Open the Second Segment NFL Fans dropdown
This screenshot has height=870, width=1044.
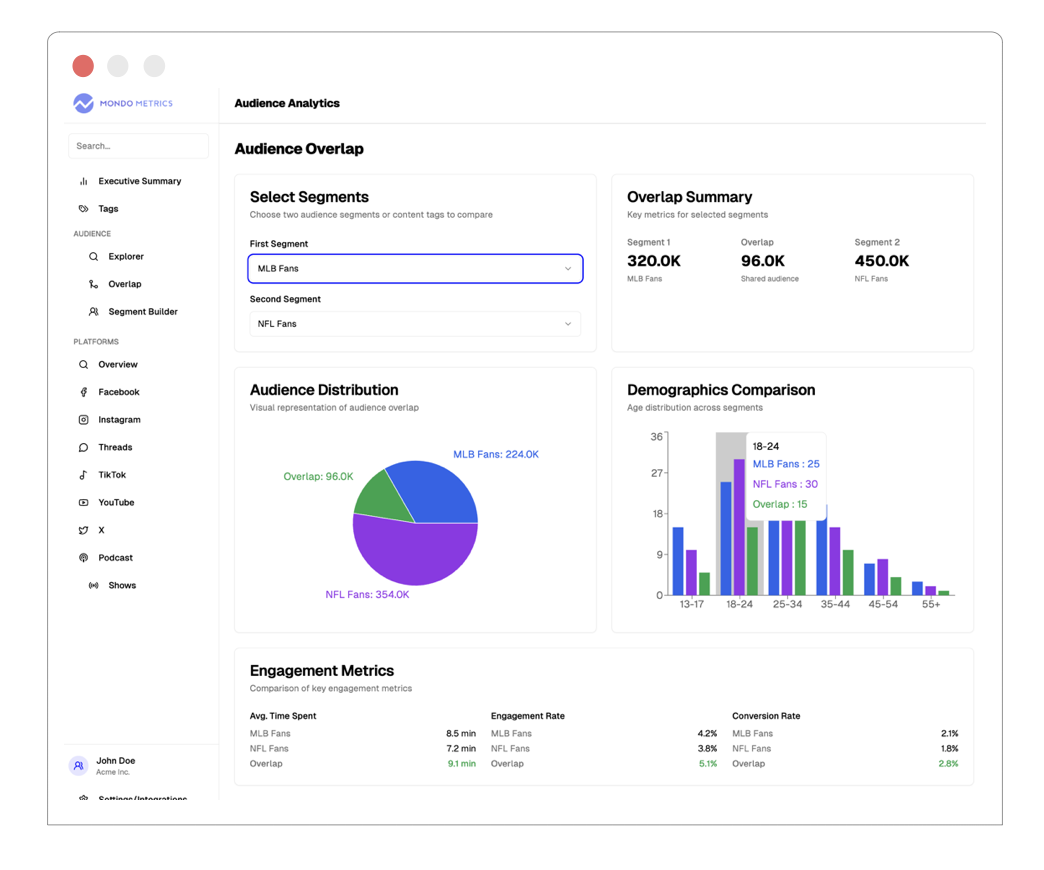click(x=414, y=324)
